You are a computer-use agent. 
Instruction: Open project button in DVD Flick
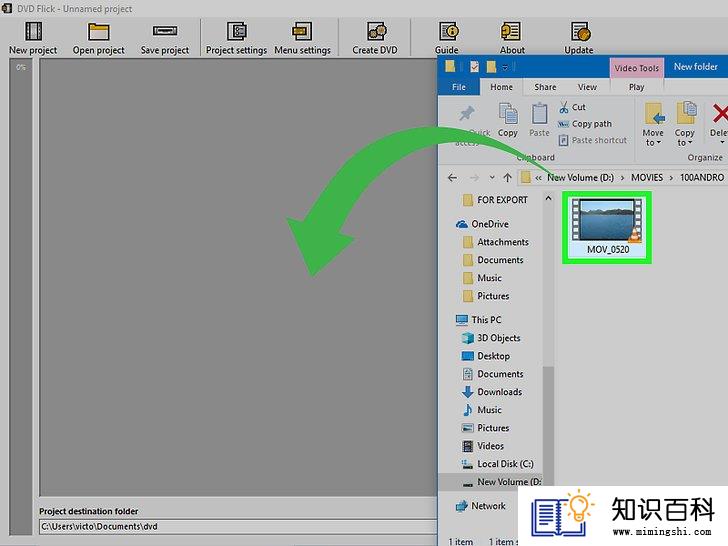(x=98, y=39)
